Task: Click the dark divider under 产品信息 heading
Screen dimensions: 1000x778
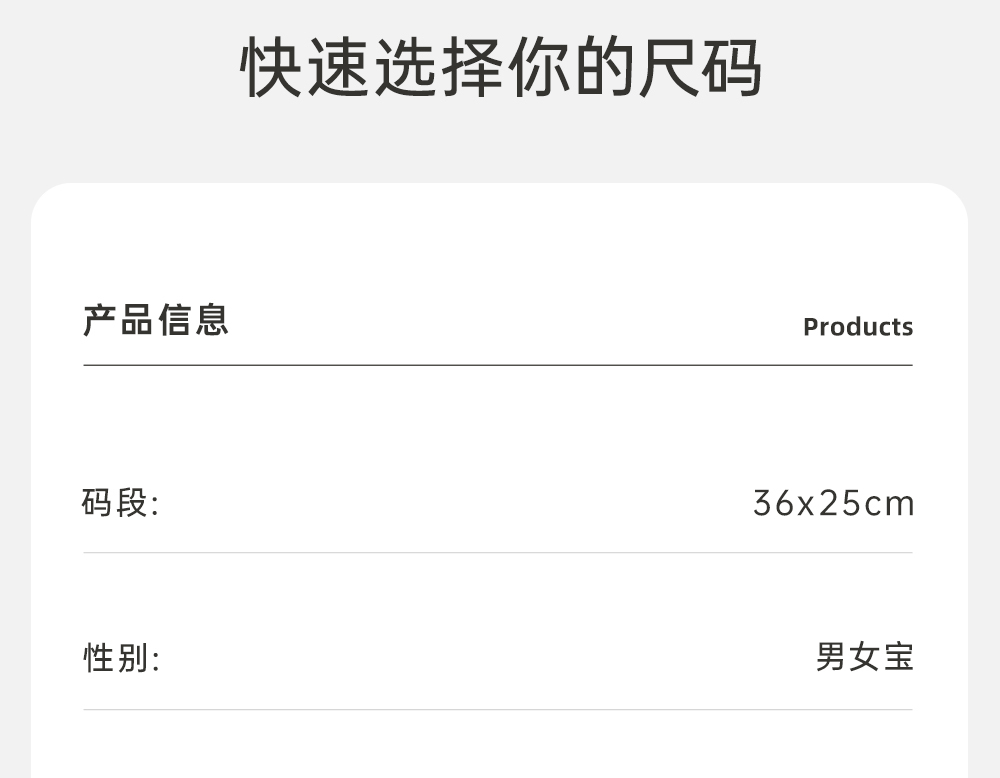Action: [x=498, y=366]
